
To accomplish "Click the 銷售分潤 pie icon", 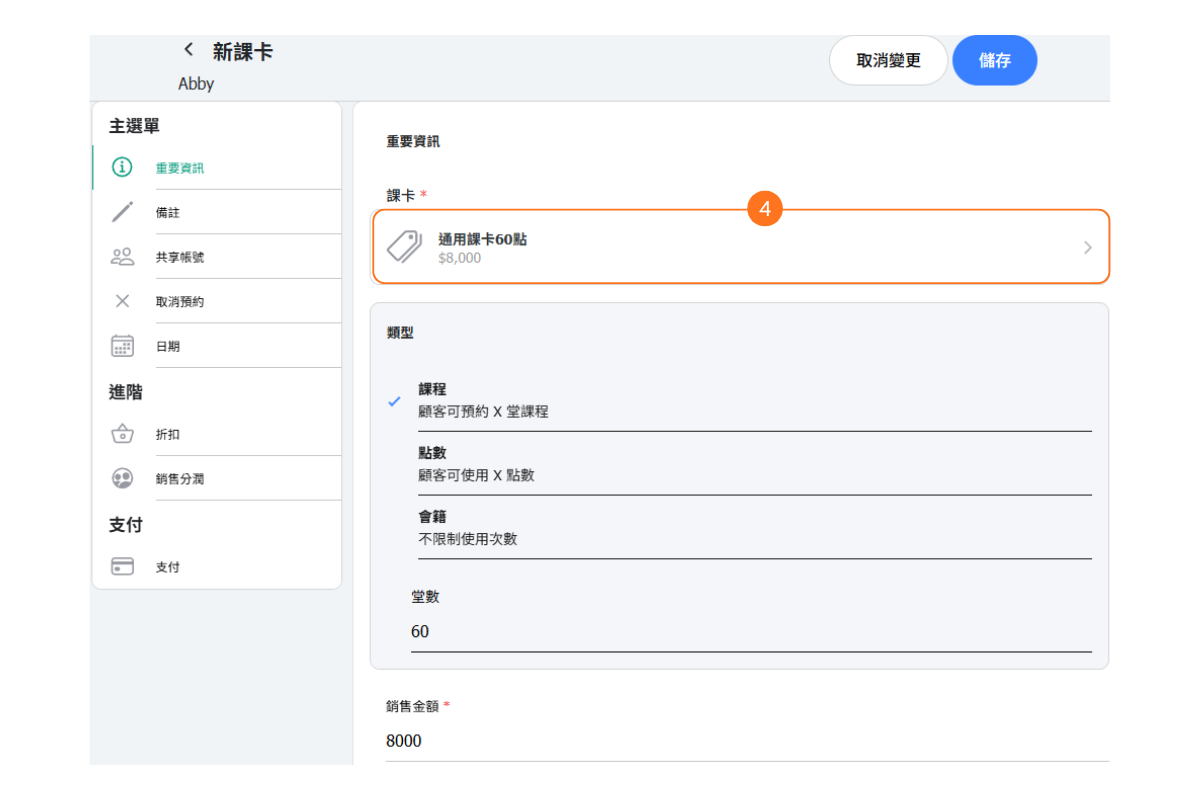I will 122,479.
